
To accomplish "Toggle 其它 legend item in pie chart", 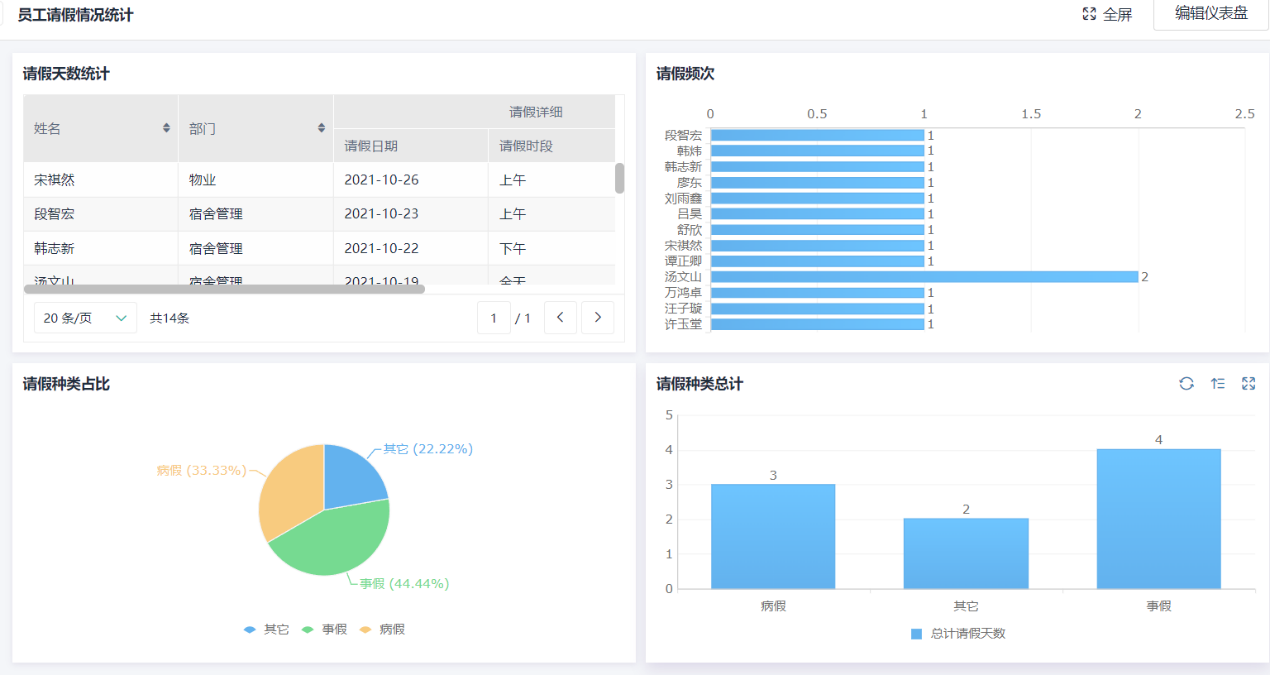I will (x=267, y=629).
